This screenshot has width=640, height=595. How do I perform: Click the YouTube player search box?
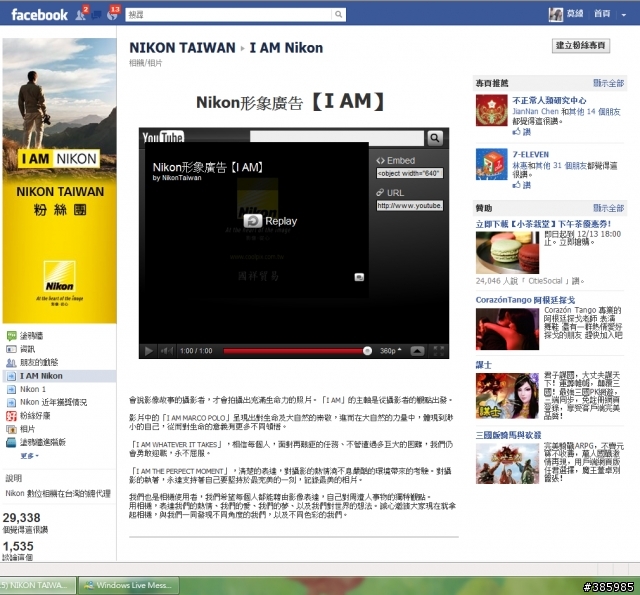coord(337,138)
